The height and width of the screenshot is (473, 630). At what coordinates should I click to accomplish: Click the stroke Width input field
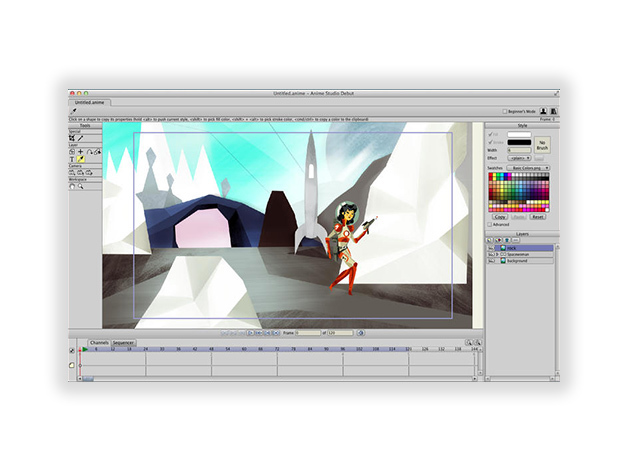(x=519, y=150)
